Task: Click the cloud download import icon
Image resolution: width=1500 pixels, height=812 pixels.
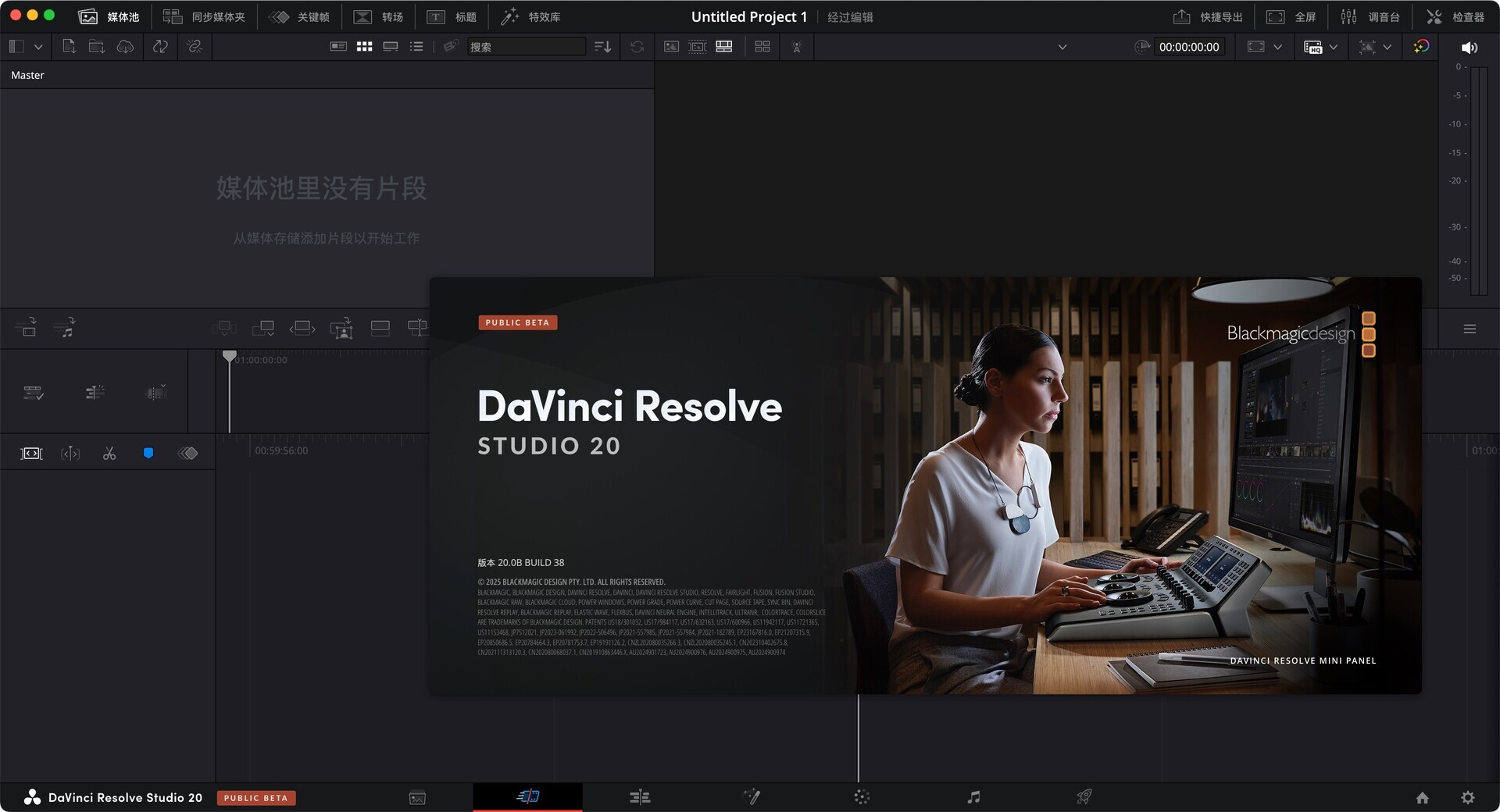Action: (x=125, y=47)
